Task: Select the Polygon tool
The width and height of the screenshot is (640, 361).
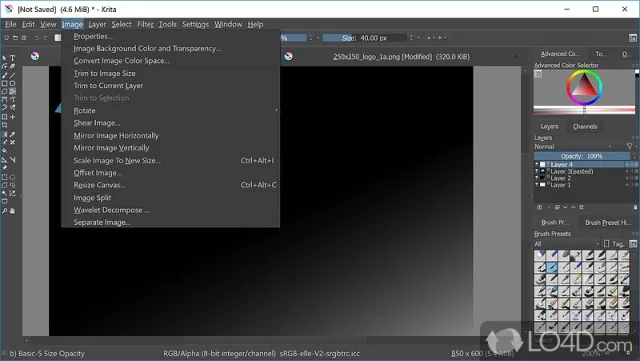Action: pyautogui.click(x=4, y=91)
